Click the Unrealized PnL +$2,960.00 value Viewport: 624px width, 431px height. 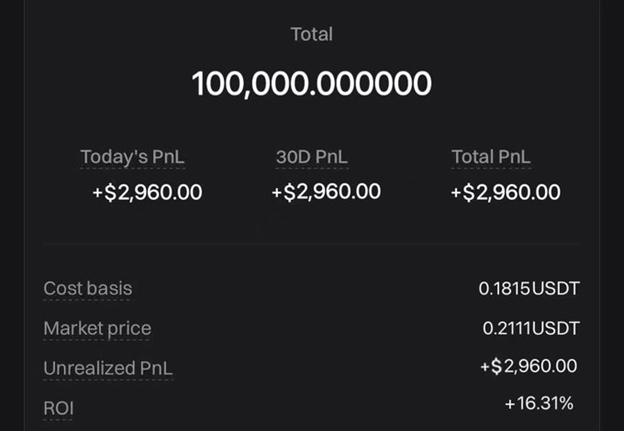(x=529, y=367)
